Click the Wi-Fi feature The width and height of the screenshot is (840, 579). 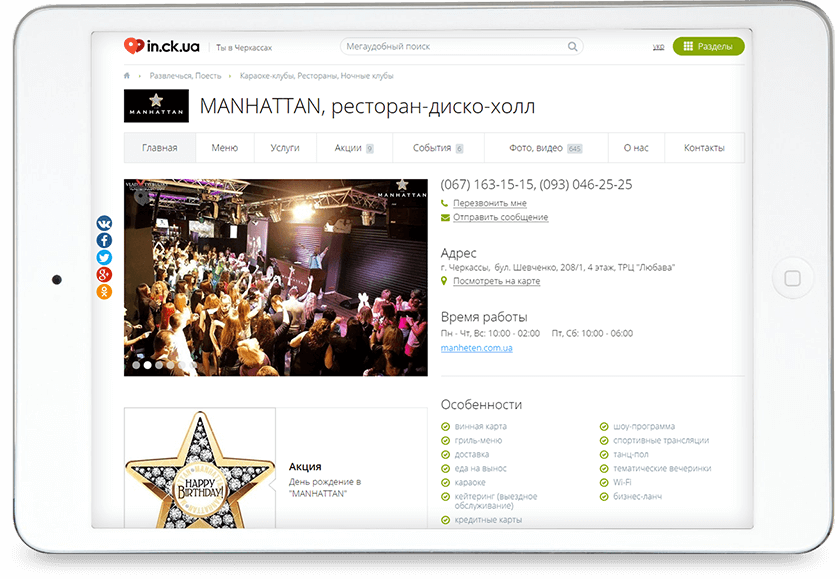click(622, 482)
